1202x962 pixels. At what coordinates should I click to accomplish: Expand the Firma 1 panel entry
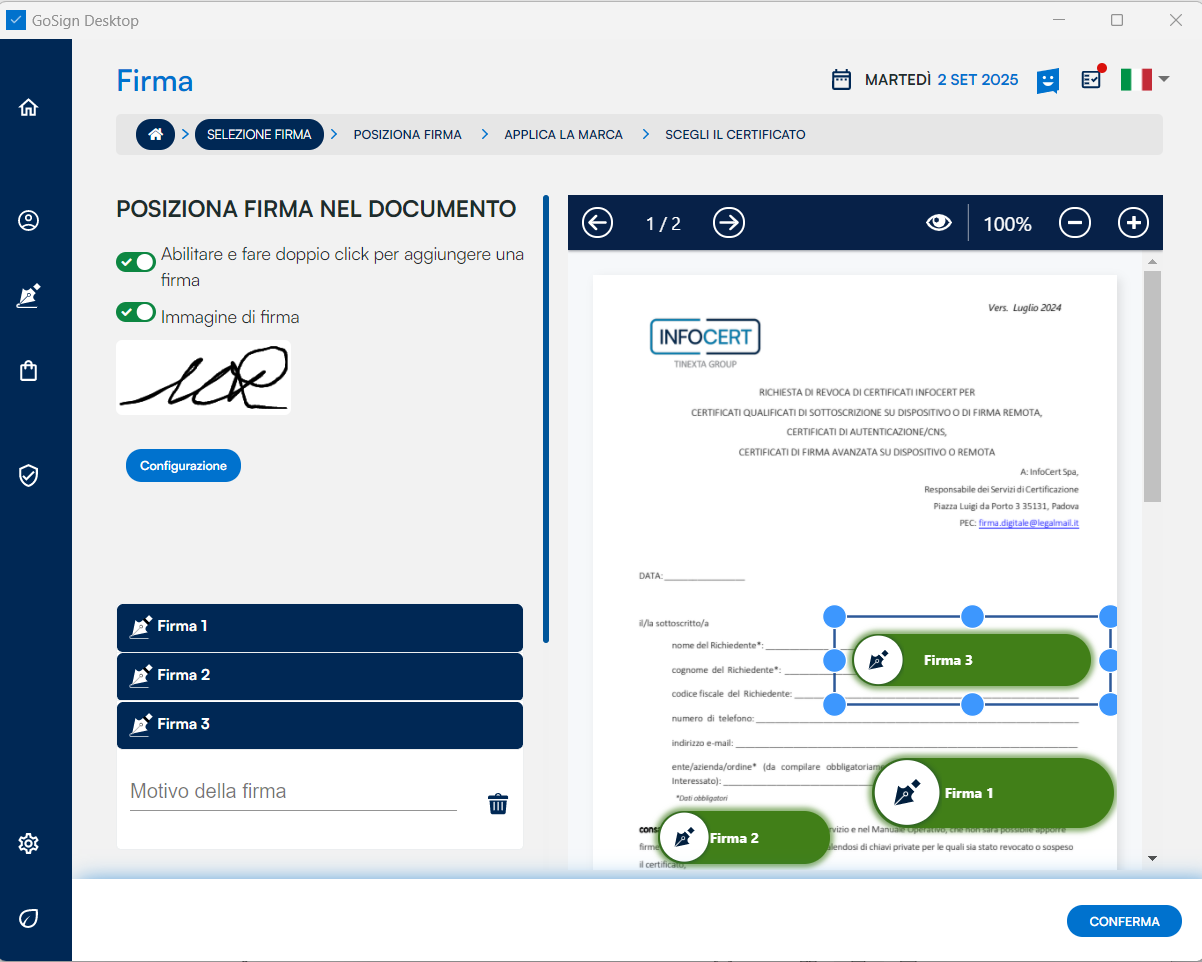pos(319,627)
